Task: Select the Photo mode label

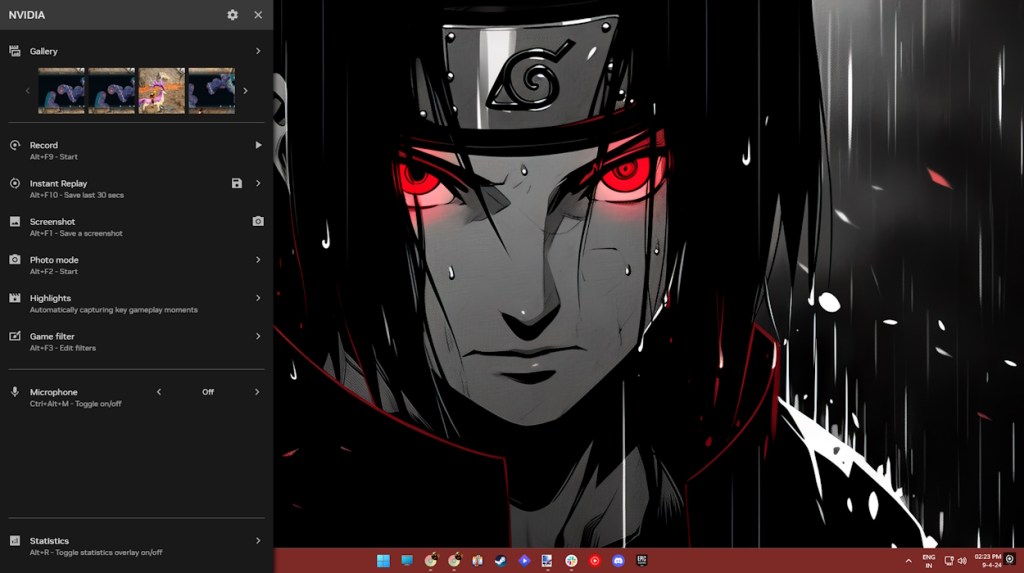Action: 54,259
